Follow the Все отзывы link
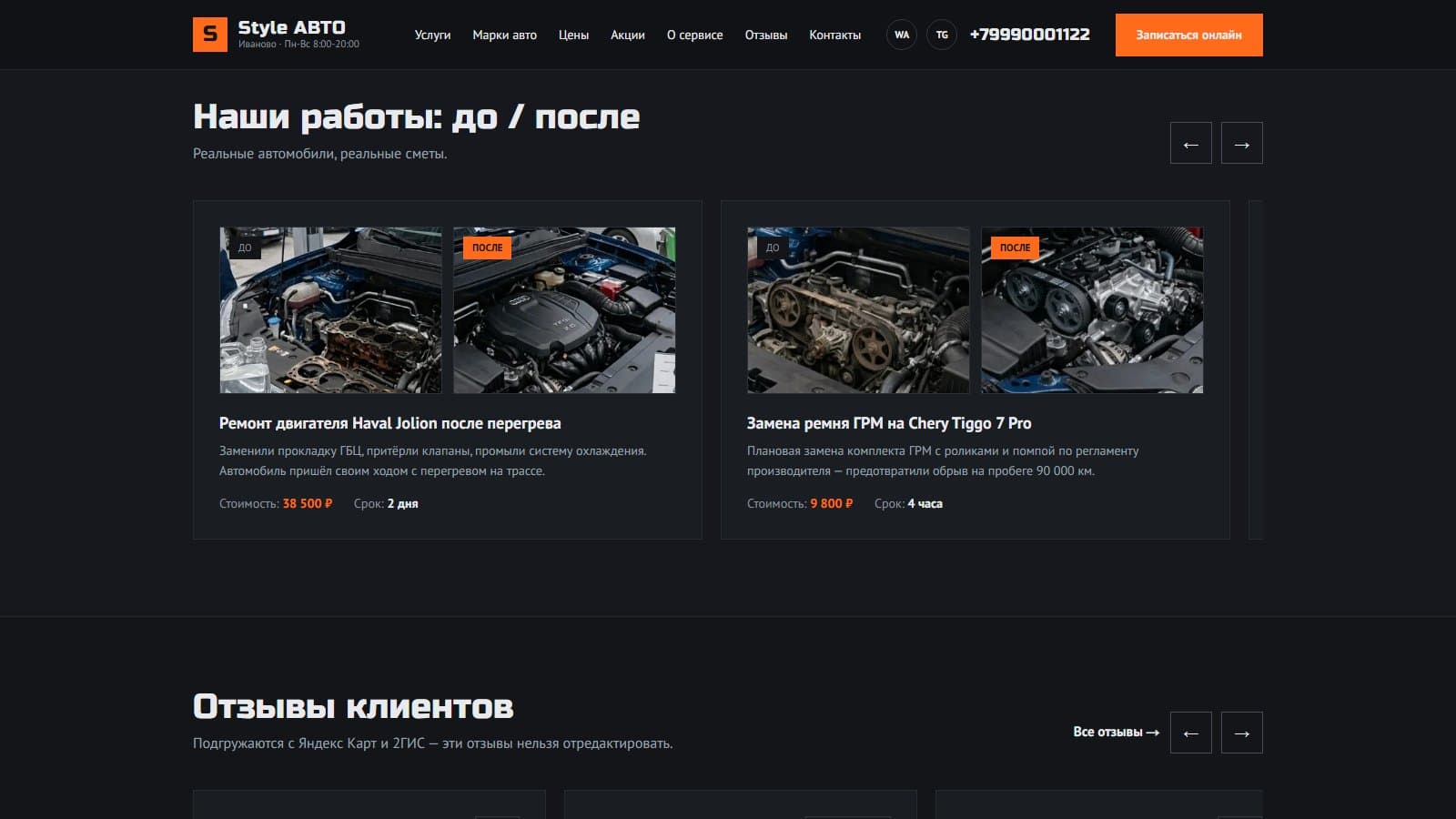Viewport: 1456px width, 819px height. 1116,732
